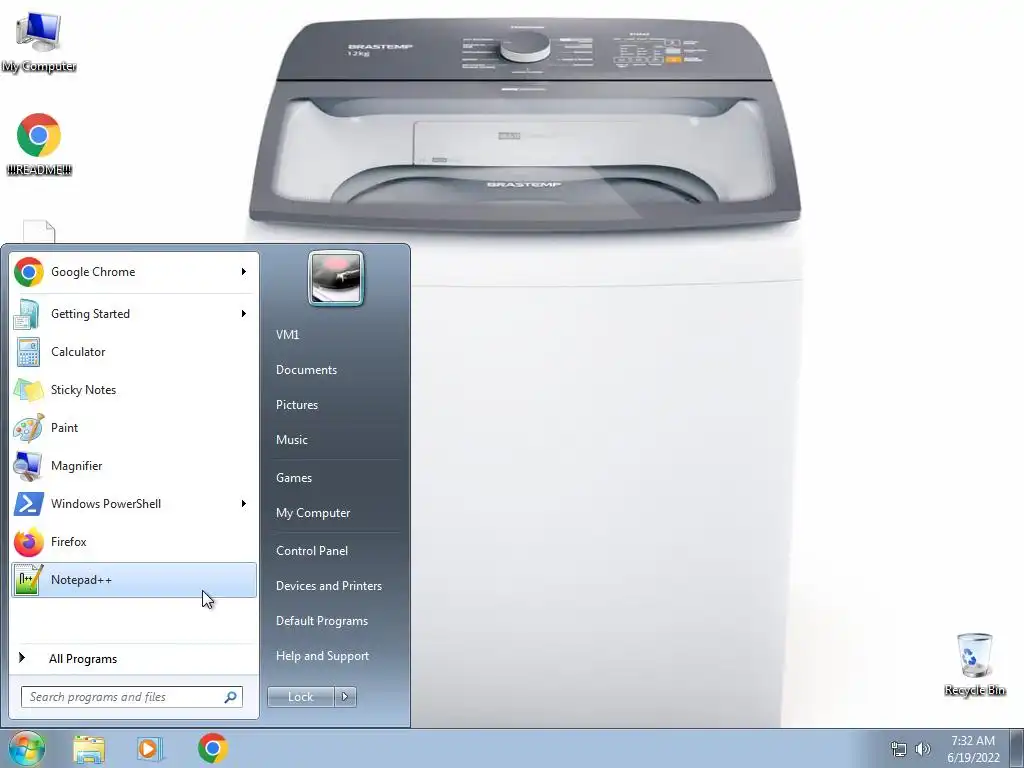Select the Recycle Bin desktop icon
This screenshot has width=1024, height=768.
[x=974, y=664]
